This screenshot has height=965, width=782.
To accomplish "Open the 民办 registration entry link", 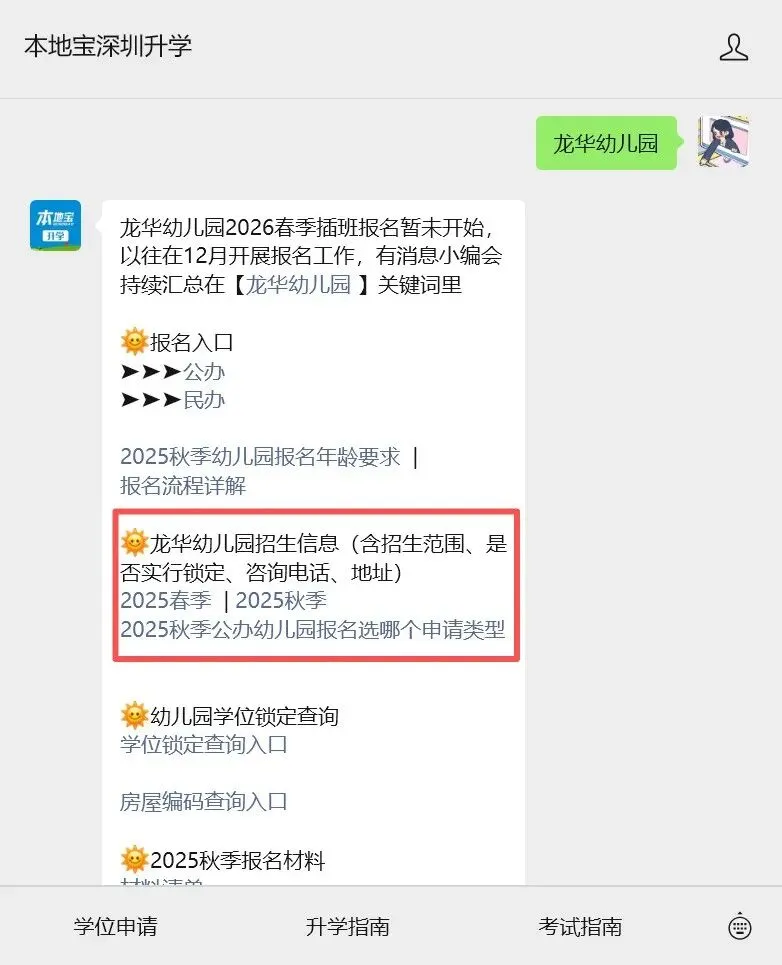I will (x=204, y=400).
